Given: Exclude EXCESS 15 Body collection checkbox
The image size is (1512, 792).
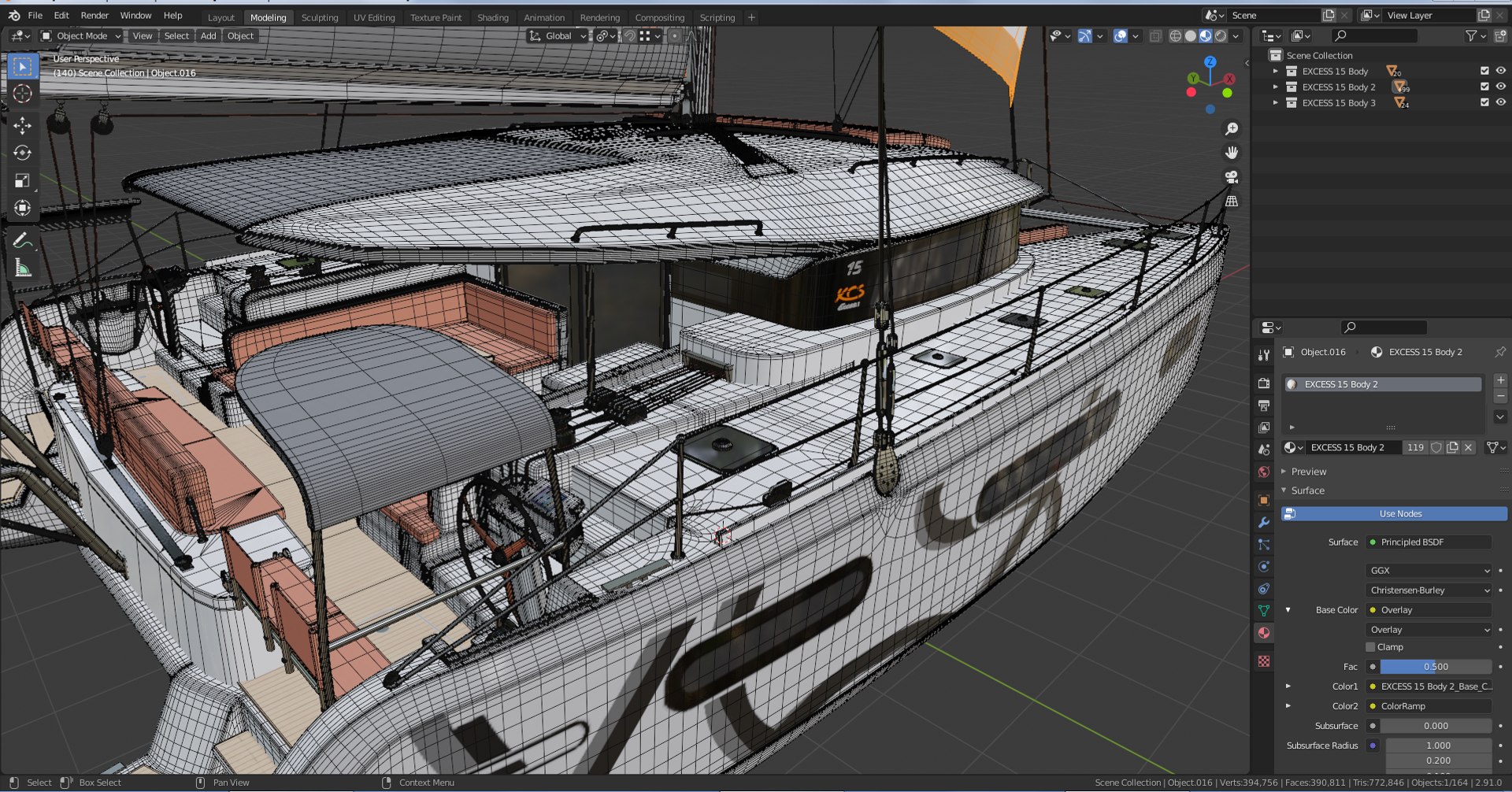Looking at the screenshot, I should coord(1484,71).
